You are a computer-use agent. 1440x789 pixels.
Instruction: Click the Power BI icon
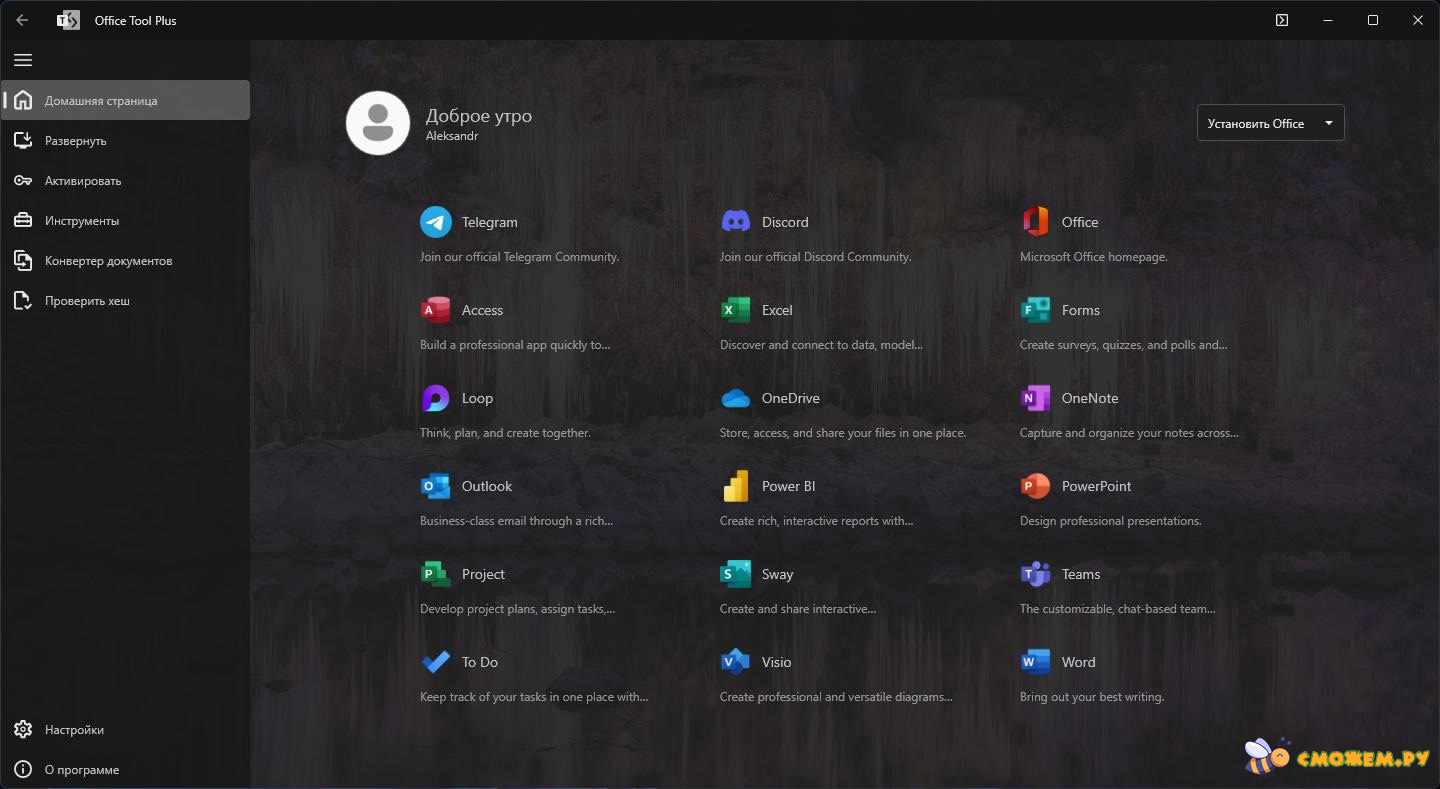(x=736, y=486)
